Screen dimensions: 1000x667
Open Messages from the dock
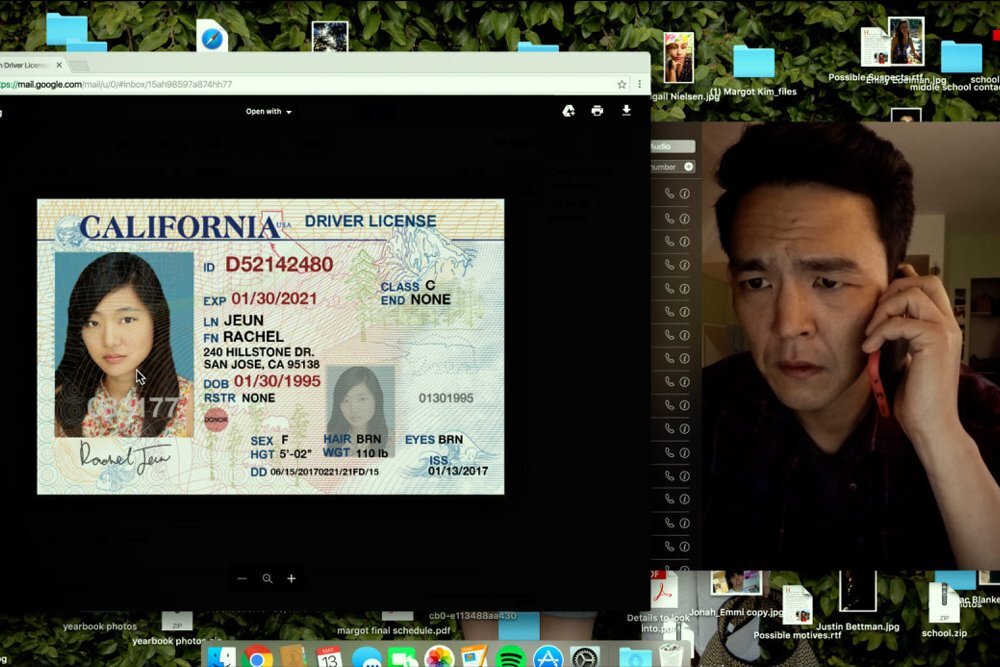click(x=367, y=657)
